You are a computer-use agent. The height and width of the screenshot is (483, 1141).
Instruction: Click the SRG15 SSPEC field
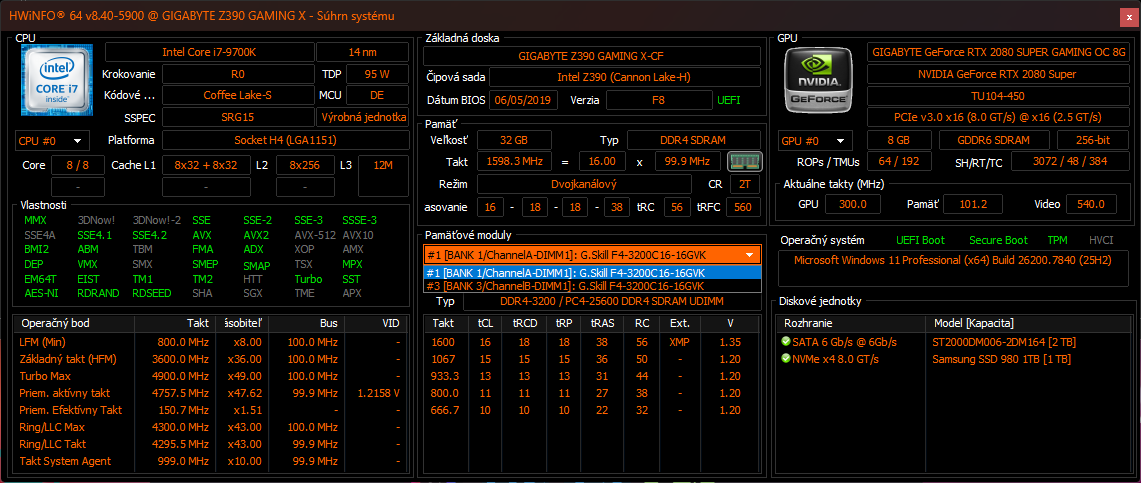238,117
